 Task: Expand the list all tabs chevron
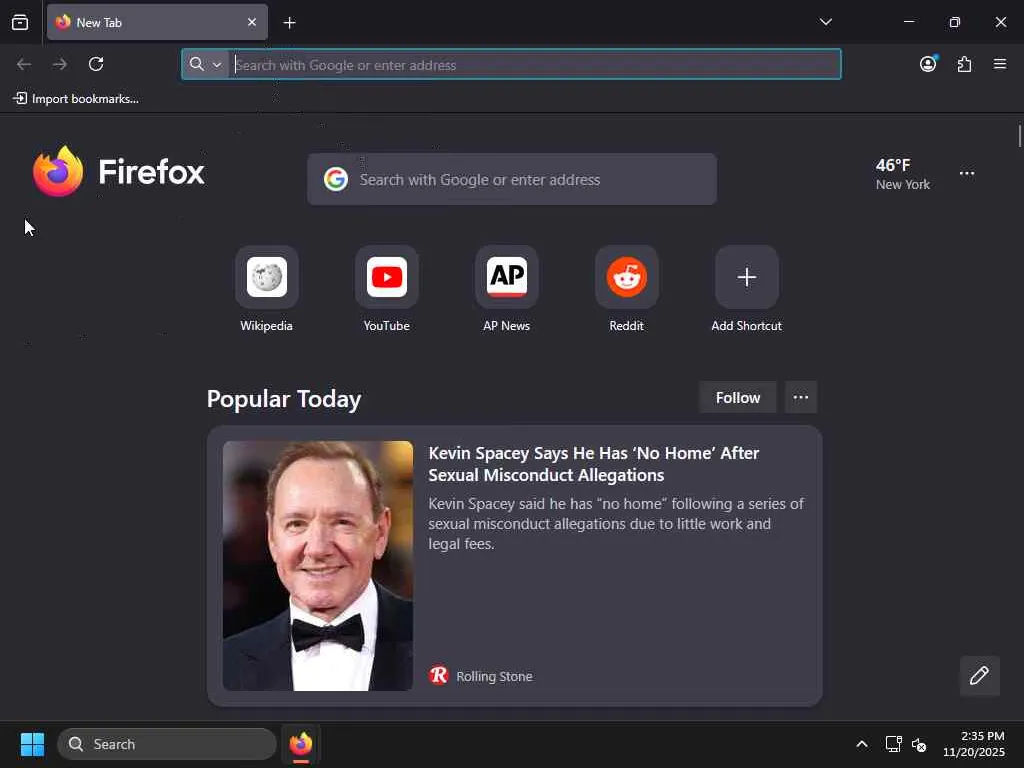tap(825, 22)
